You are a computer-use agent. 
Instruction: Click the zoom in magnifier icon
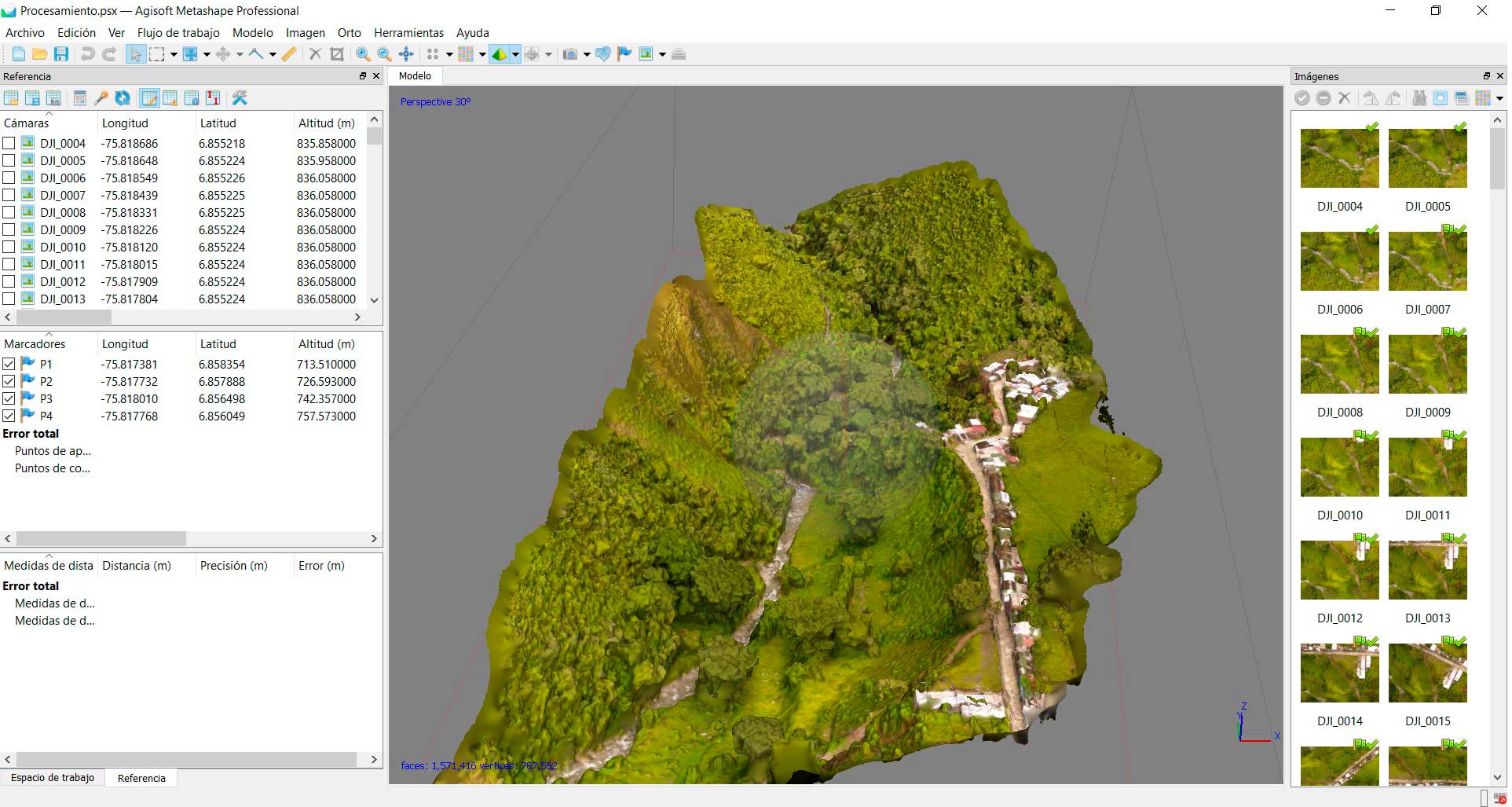point(363,54)
